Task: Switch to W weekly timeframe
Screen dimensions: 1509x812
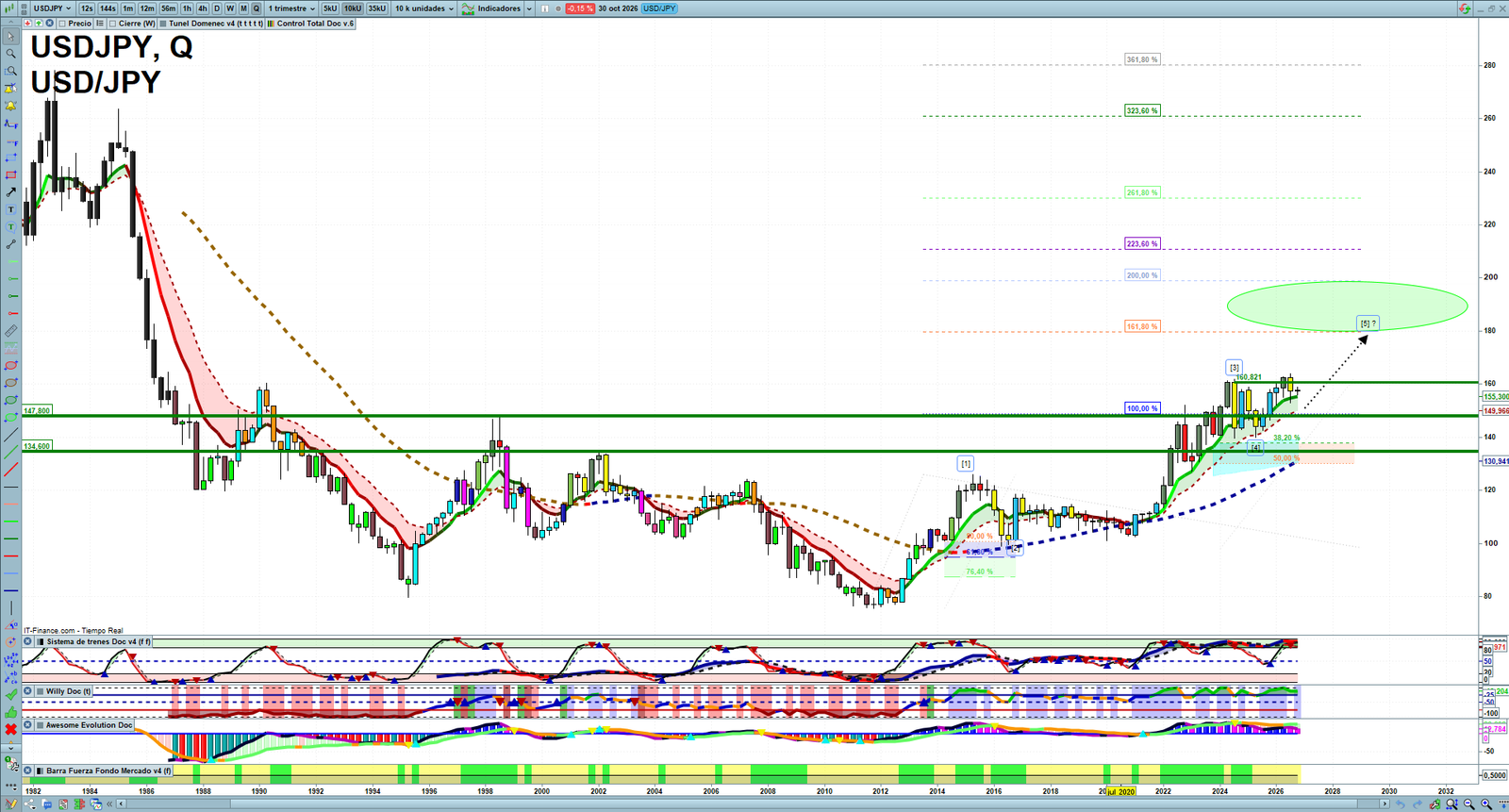Action: [230, 8]
